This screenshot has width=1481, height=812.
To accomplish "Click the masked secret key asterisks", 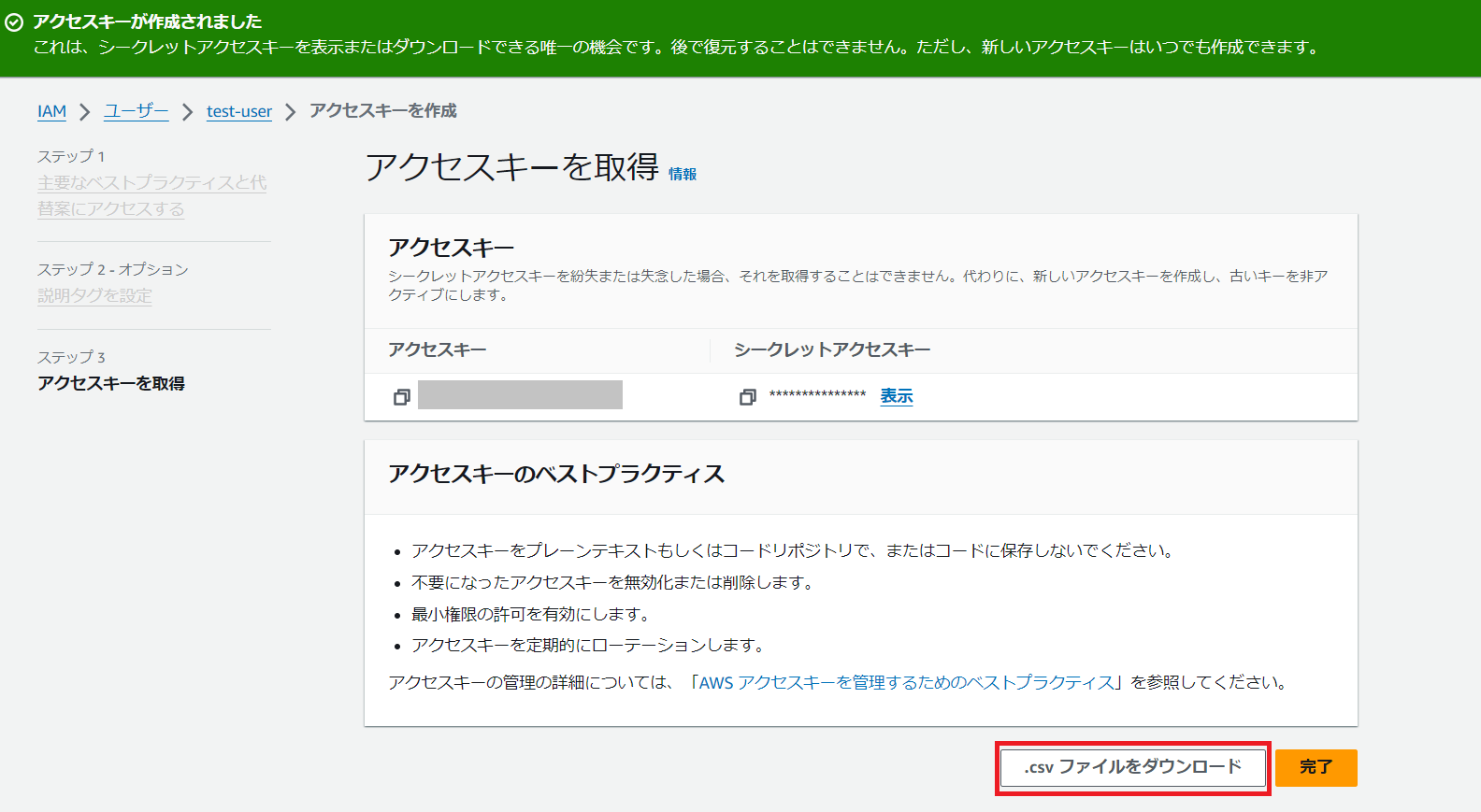I will click(817, 395).
